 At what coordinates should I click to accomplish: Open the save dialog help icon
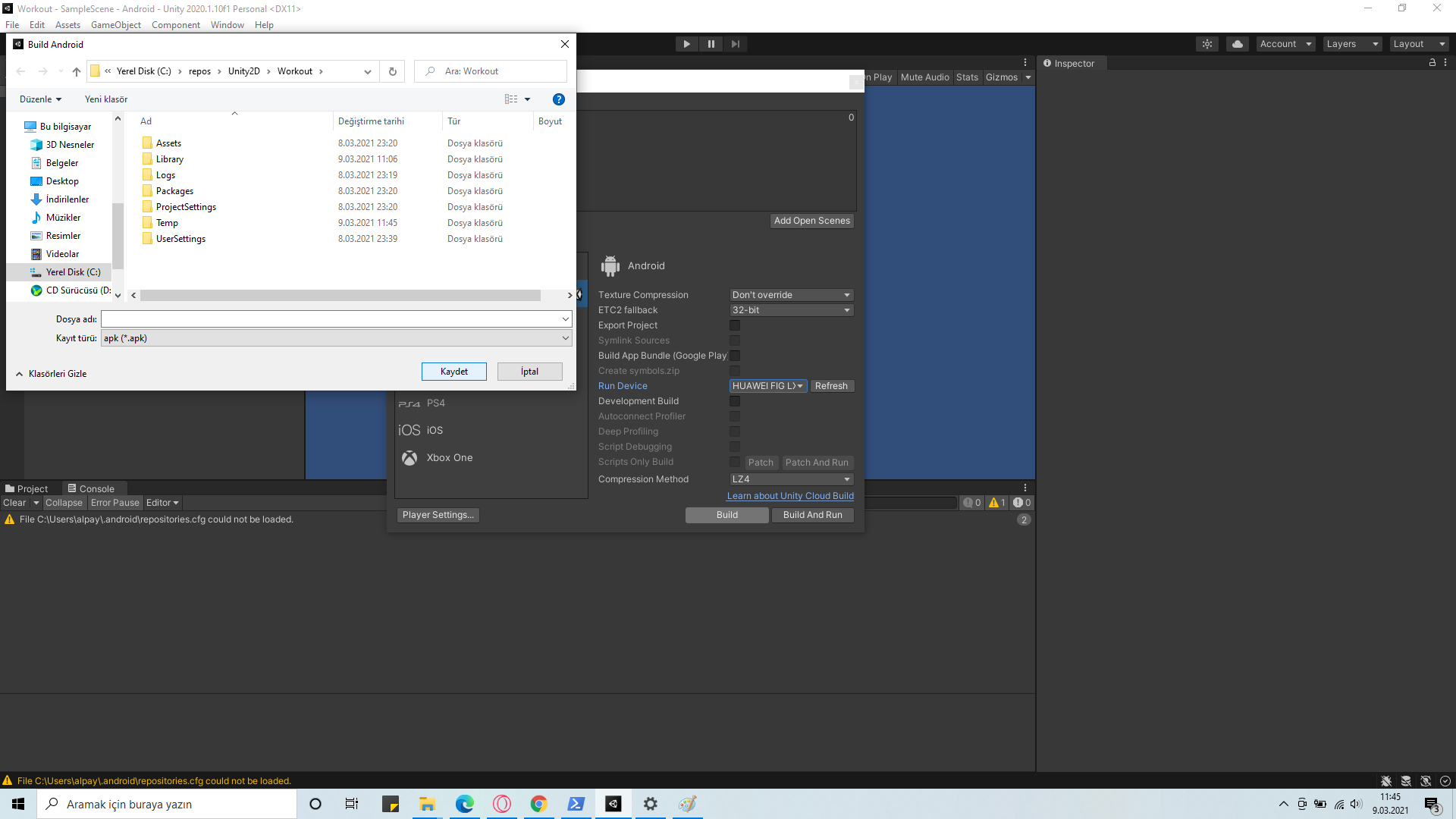[x=559, y=99]
